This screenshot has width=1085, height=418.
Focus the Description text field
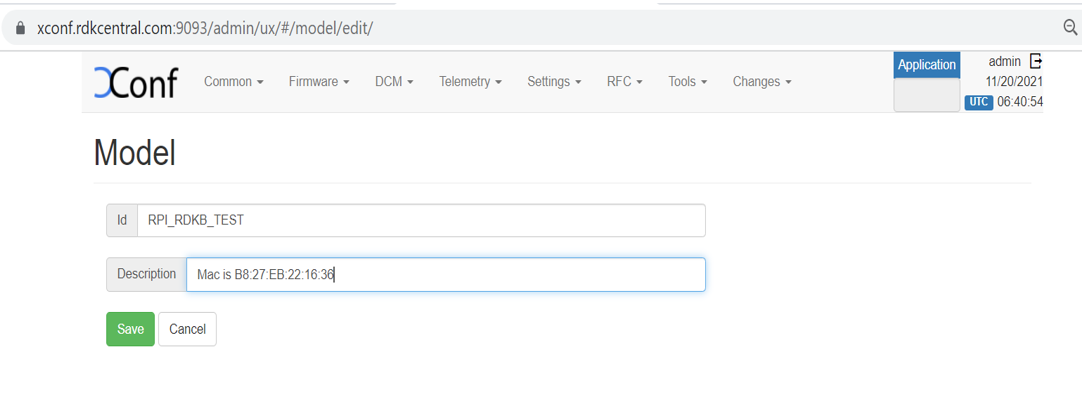coord(445,274)
